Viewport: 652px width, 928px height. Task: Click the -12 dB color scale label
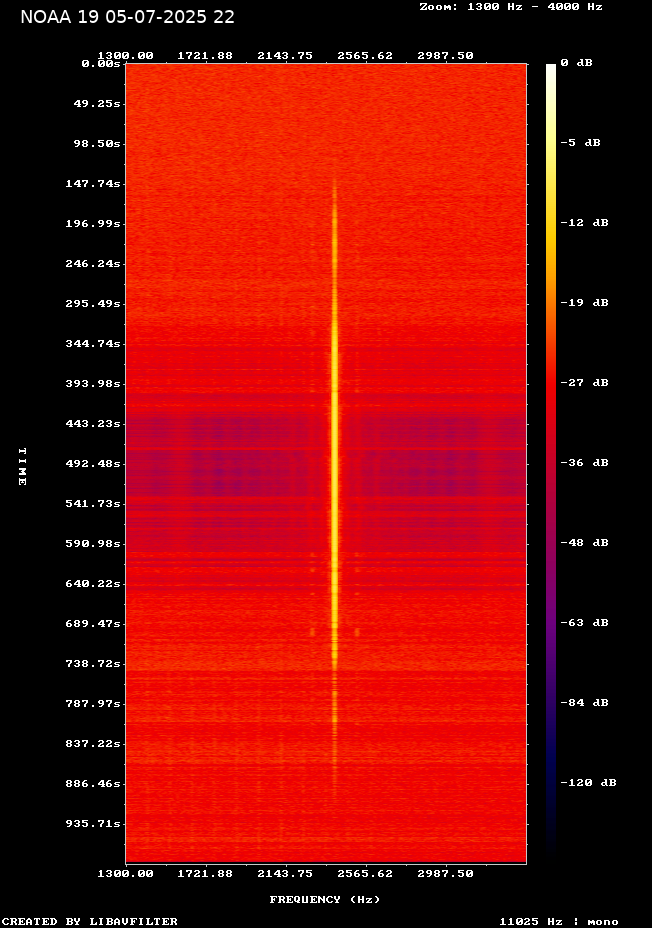tap(583, 223)
